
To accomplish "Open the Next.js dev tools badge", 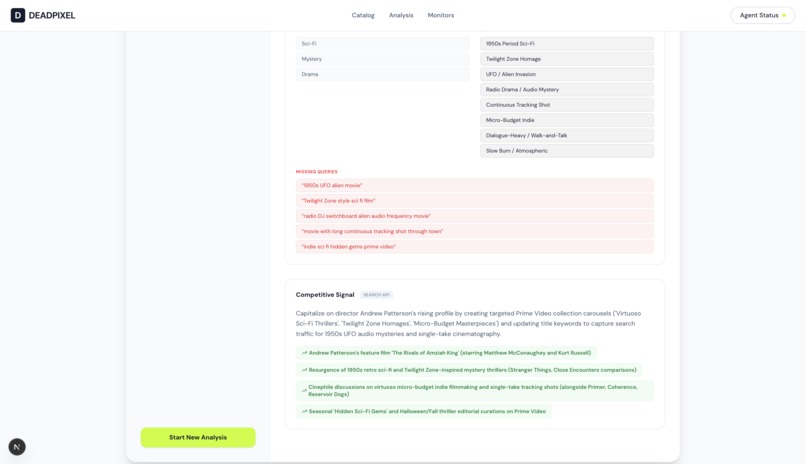I will coord(17,447).
